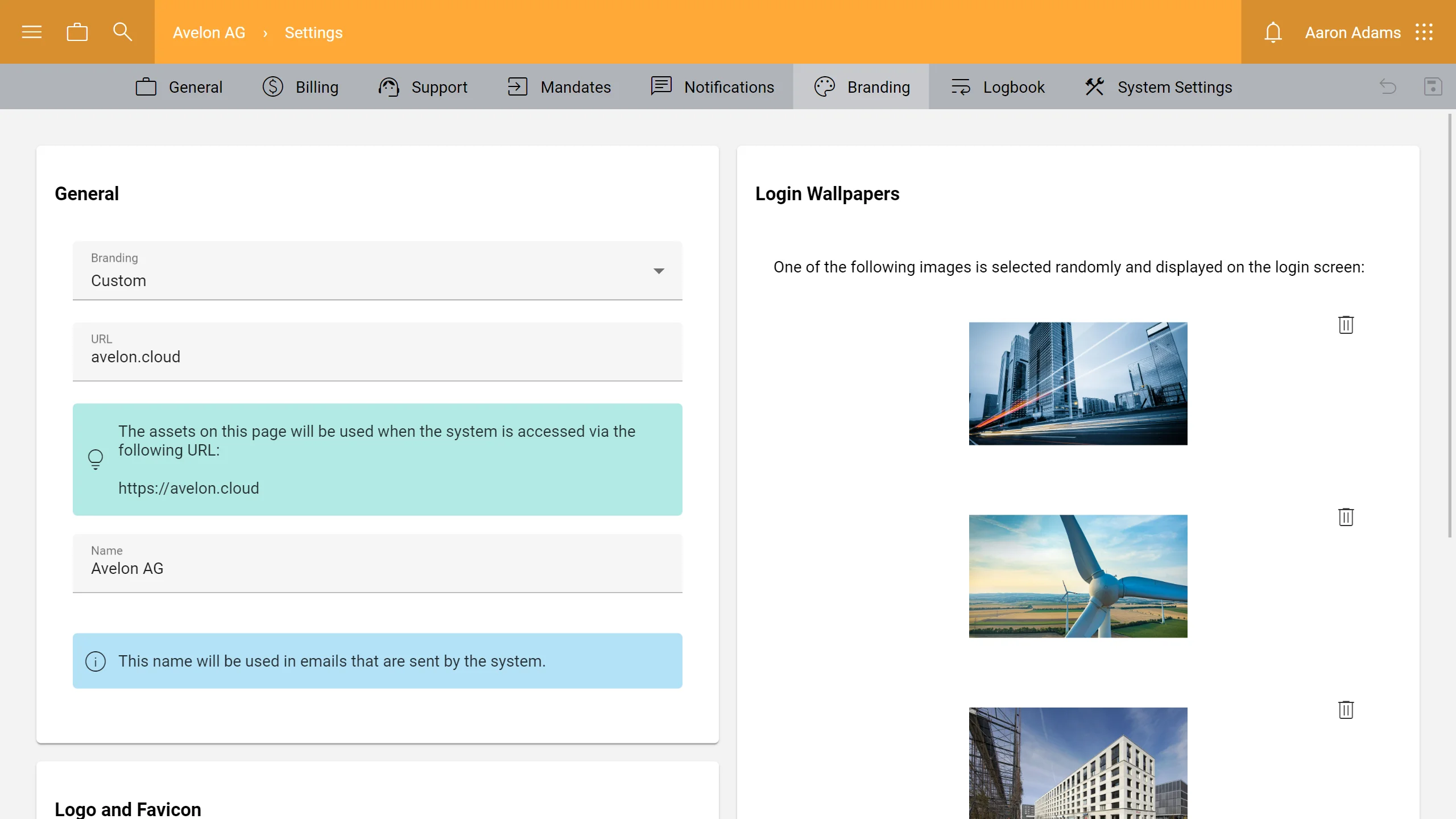Viewport: 1456px width, 819px height.
Task: Click the briefcase General settings icon
Action: pos(147,87)
